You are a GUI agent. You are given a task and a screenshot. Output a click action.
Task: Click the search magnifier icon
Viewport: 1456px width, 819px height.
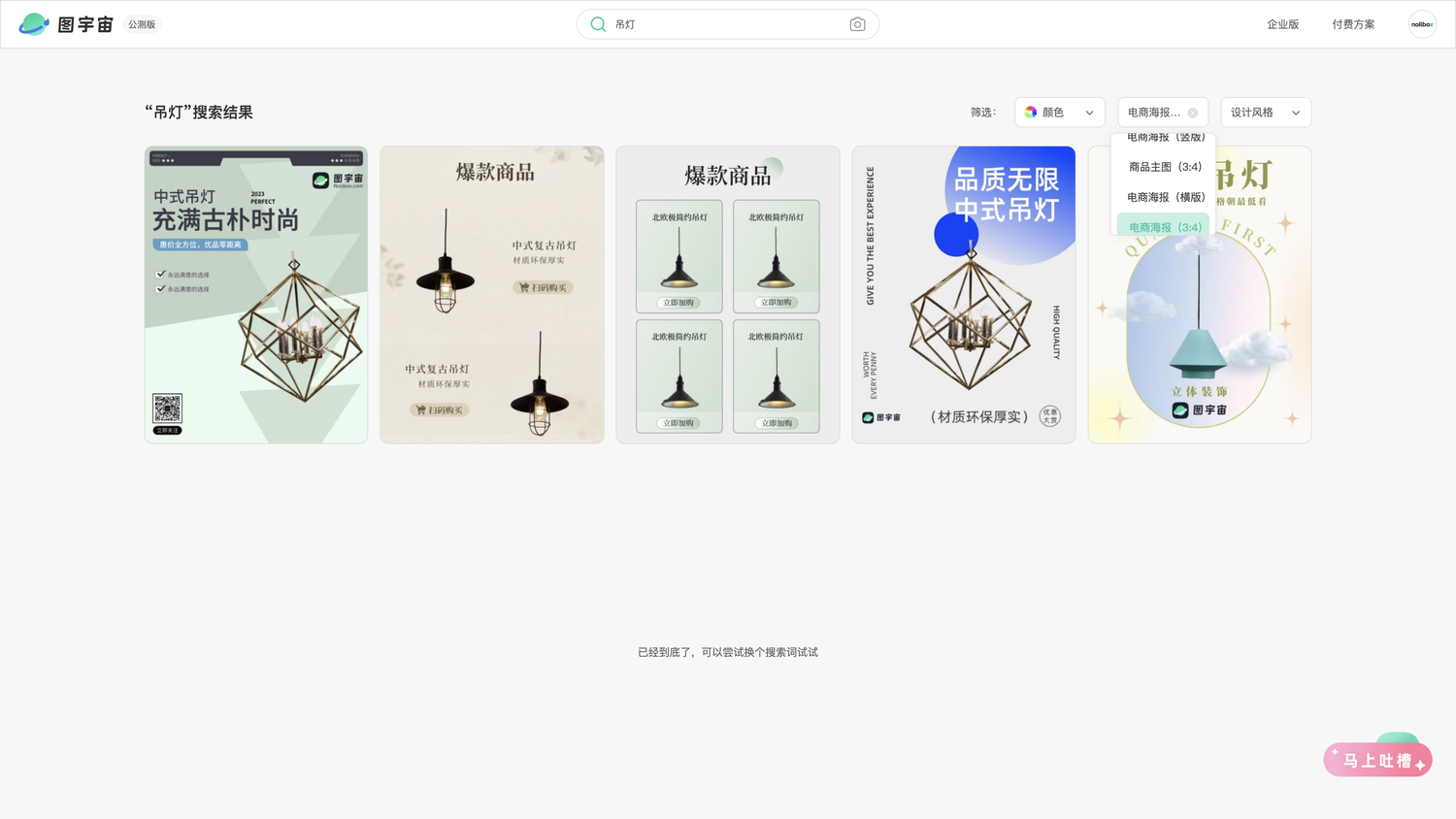point(598,24)
